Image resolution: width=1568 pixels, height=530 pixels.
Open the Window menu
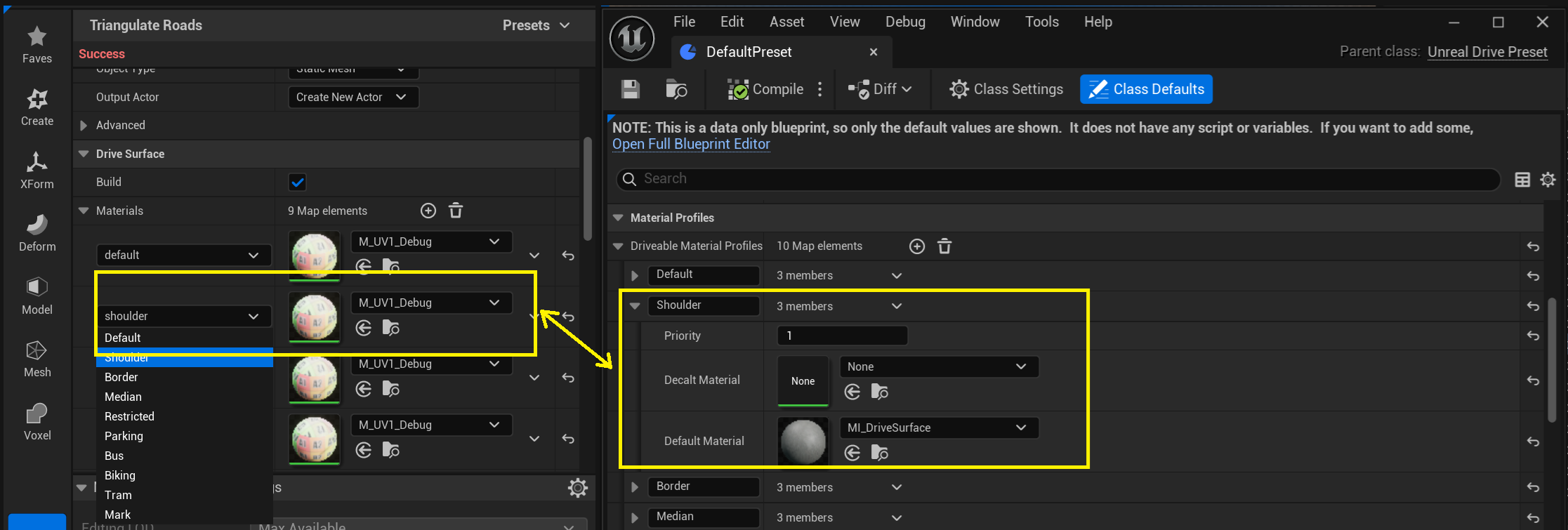975,22
